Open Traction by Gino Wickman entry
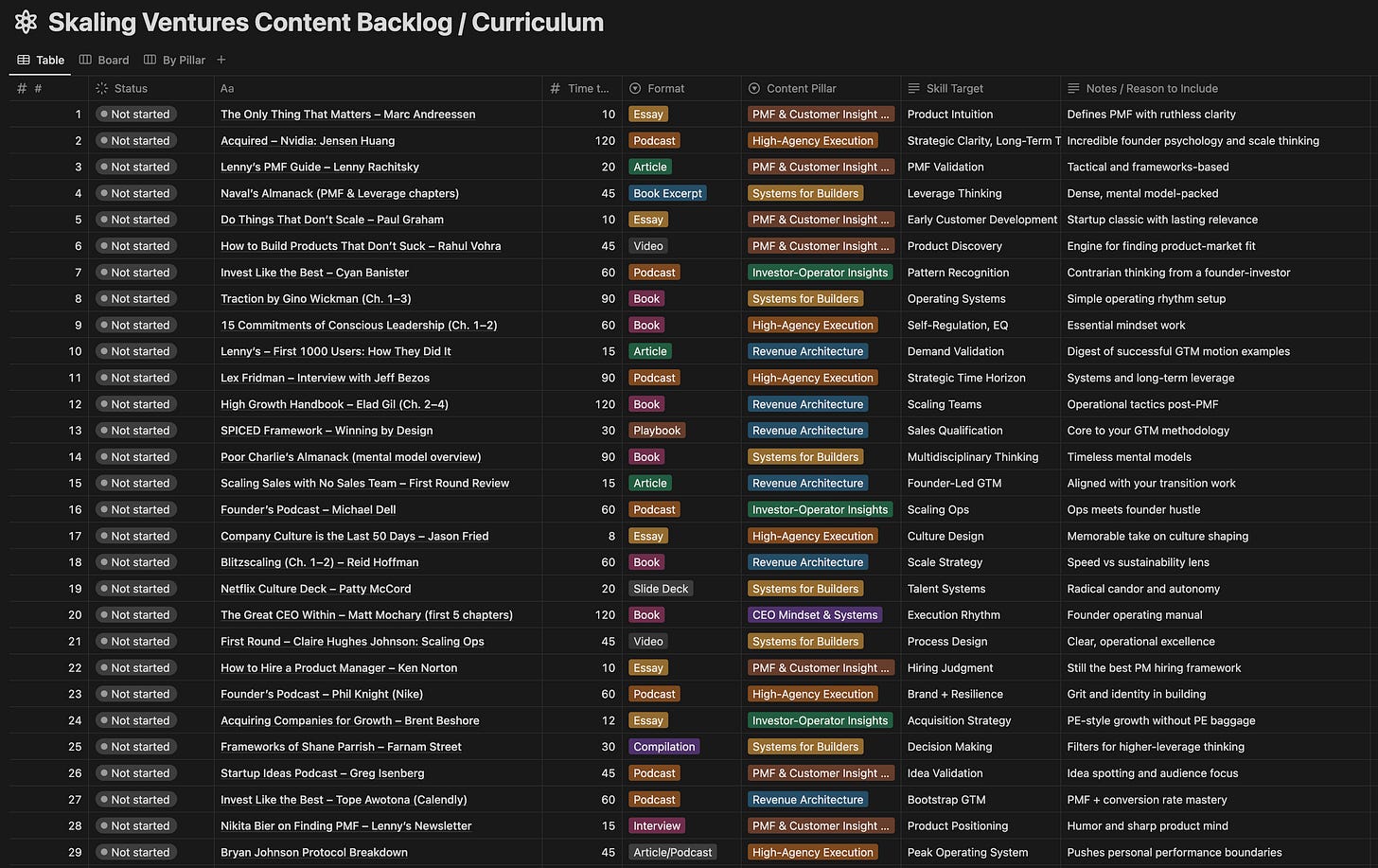Viewport: 1378px width, 868px height. point(316,299)
